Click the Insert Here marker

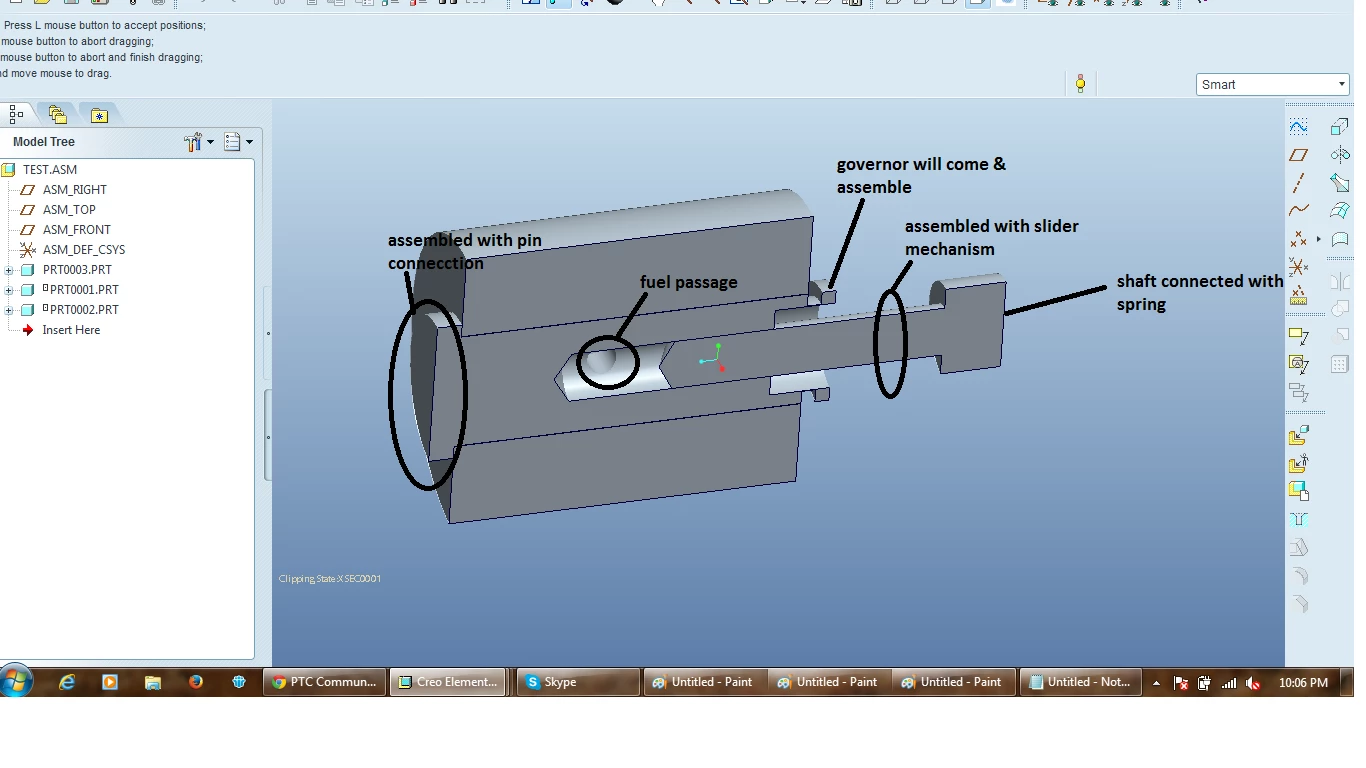click(x=70, y=330)
